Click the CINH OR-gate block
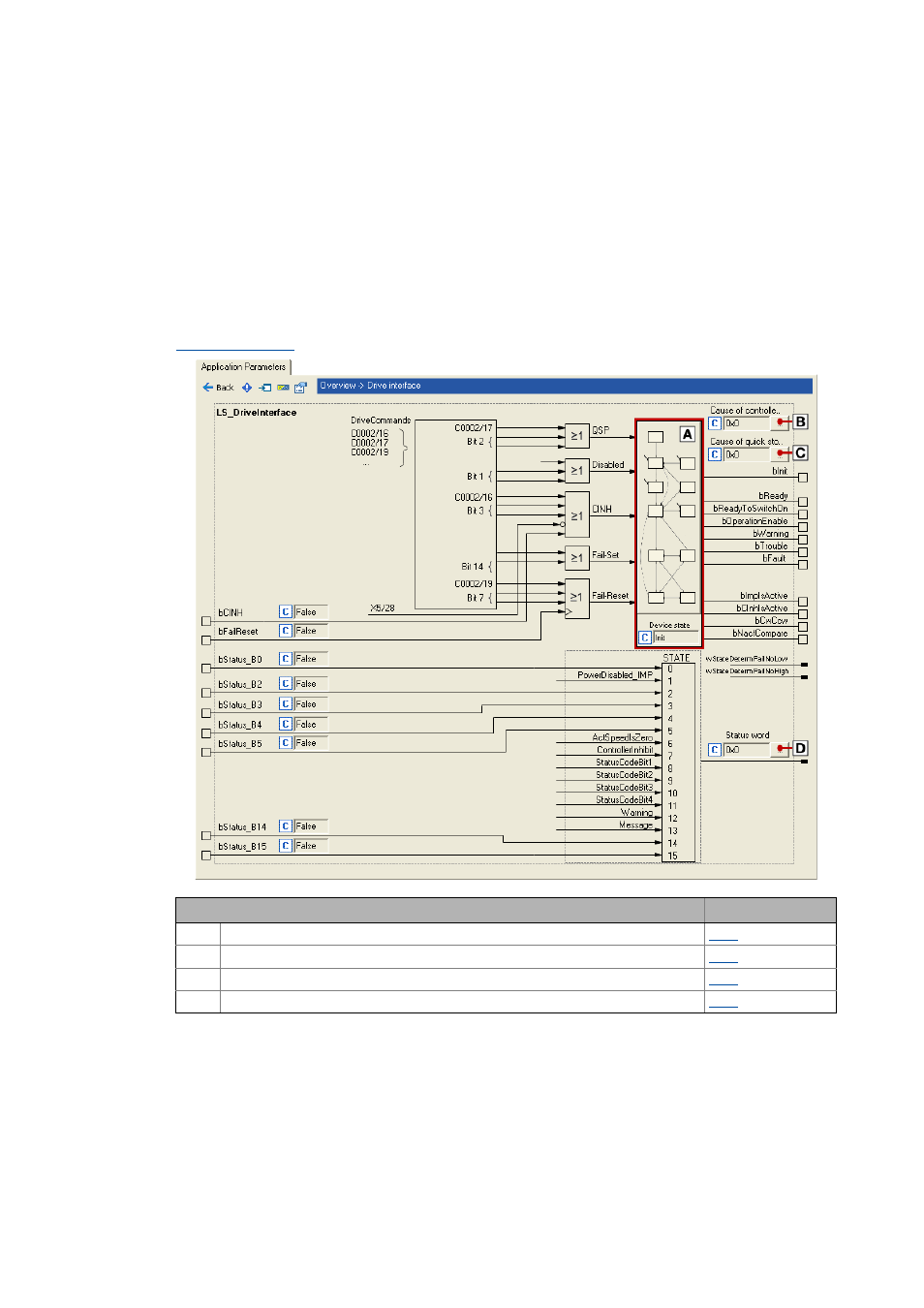This screenshot has height=1308, width=924. (577, 514)
